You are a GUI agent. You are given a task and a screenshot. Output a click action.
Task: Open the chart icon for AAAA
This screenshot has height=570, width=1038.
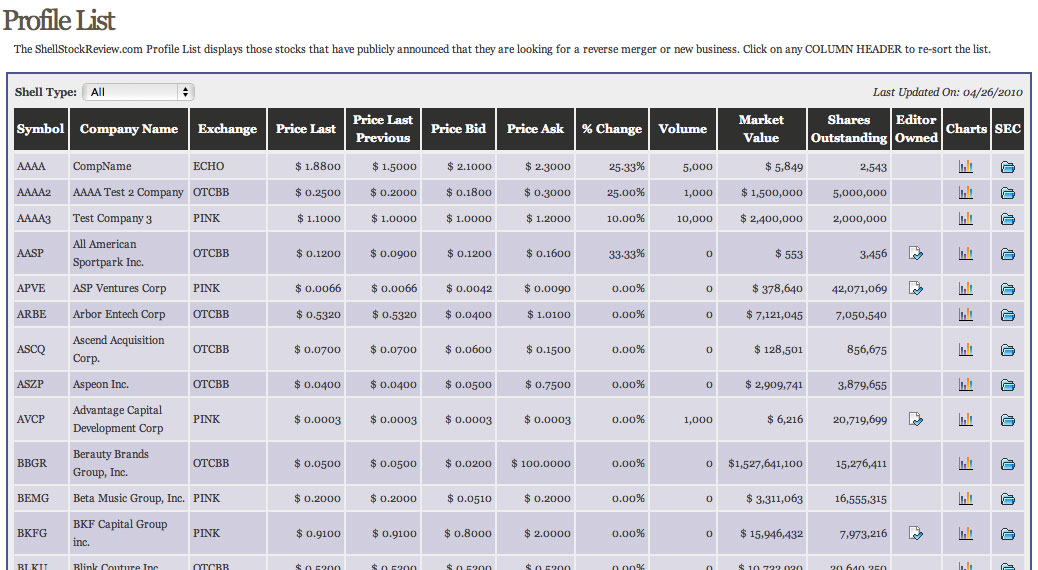(966, 167)
